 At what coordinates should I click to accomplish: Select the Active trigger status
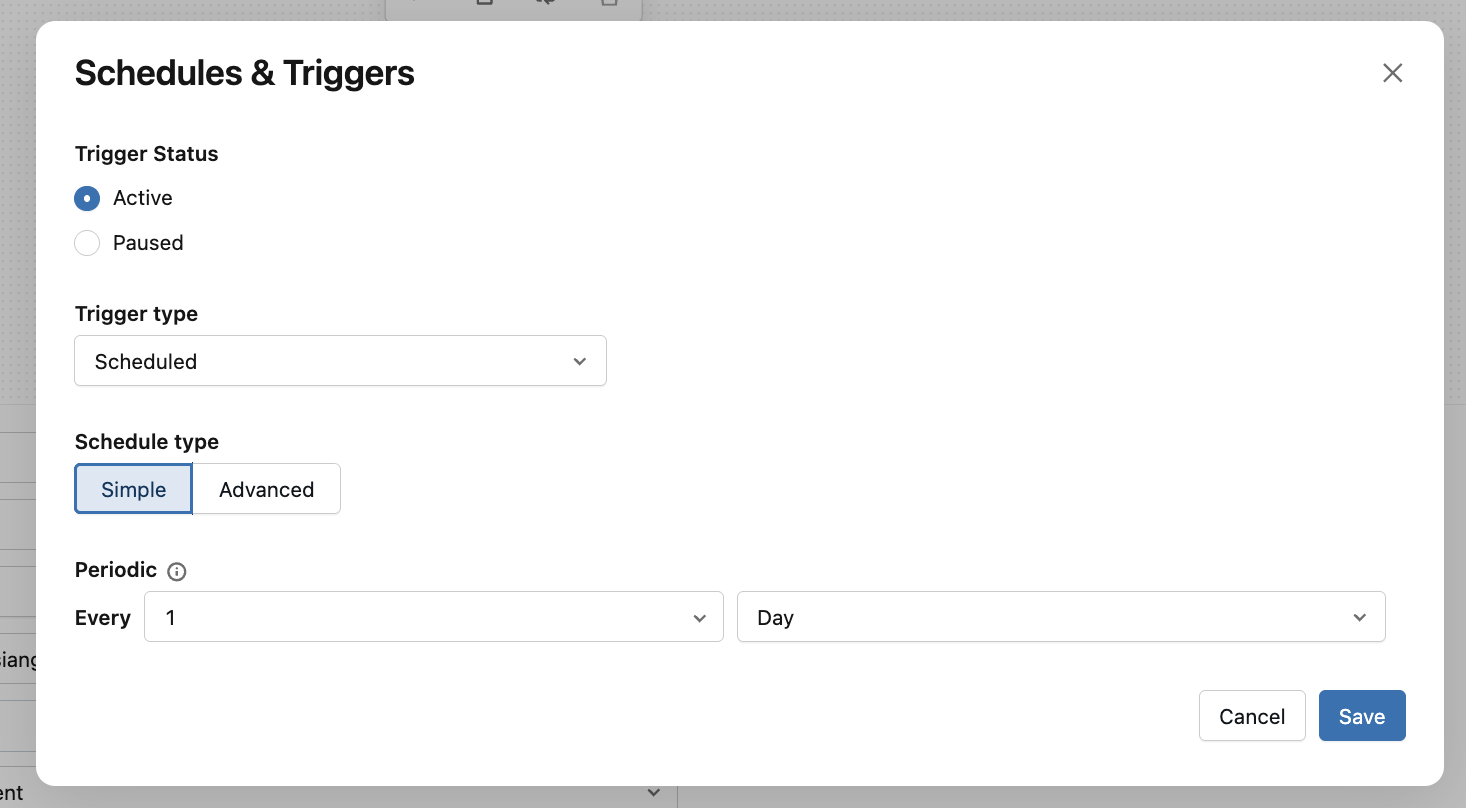click(87, 198)
